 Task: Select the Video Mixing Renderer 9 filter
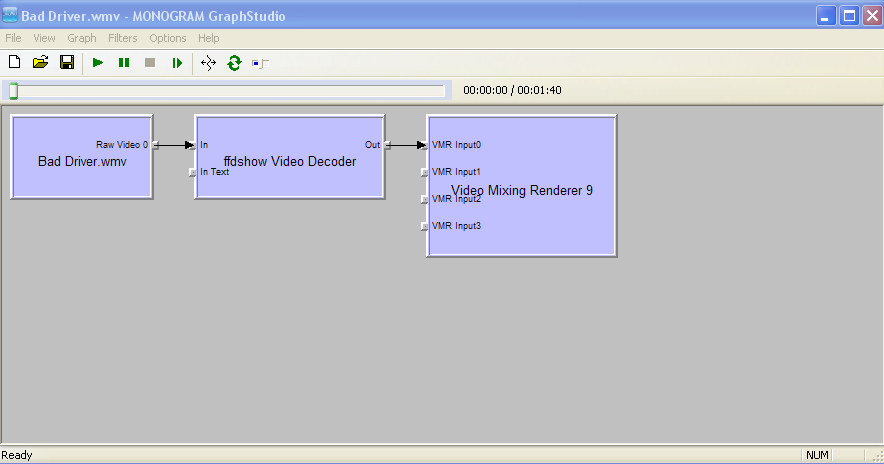tap(521, 186)
